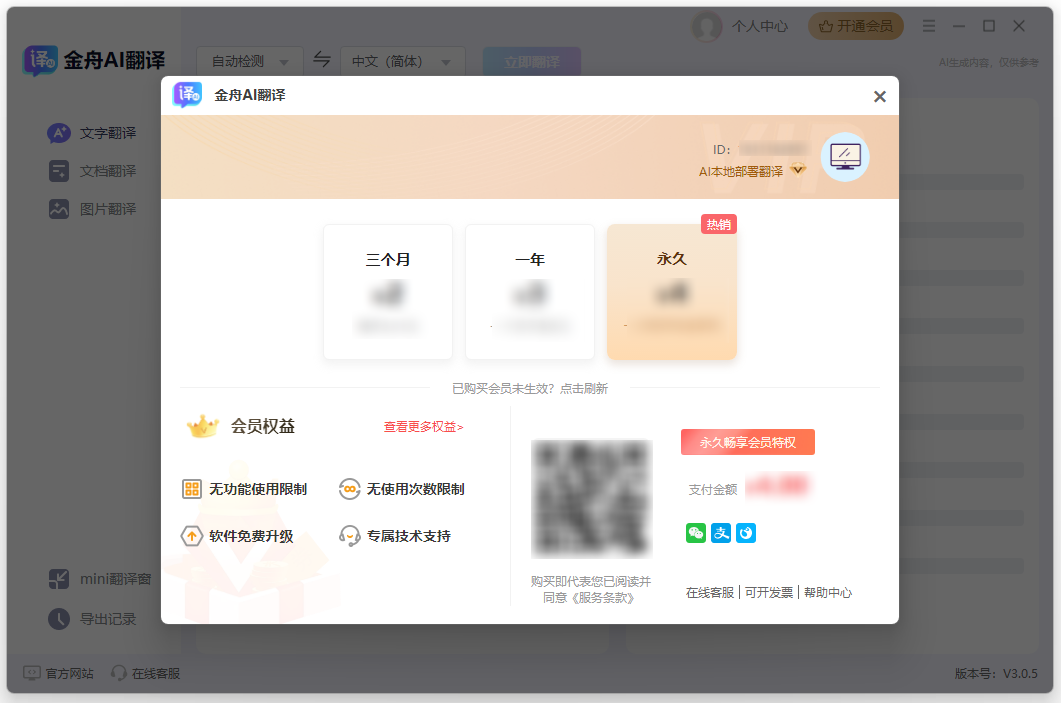Click 点击刷新 to refresh membership status

pyautogui.click(x=584, y=388)
